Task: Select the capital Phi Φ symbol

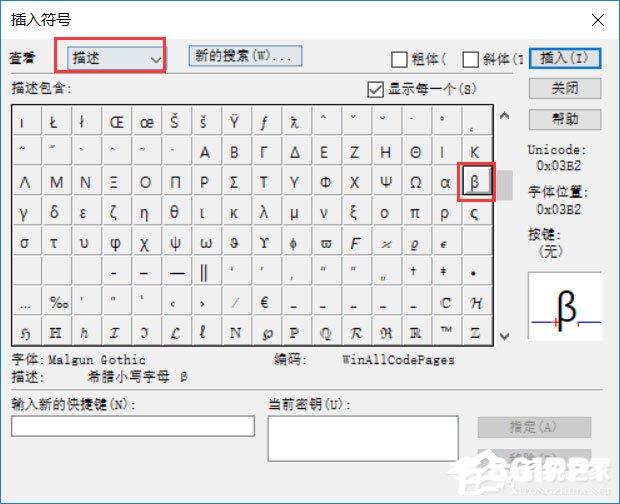Action: pos(325,182)
